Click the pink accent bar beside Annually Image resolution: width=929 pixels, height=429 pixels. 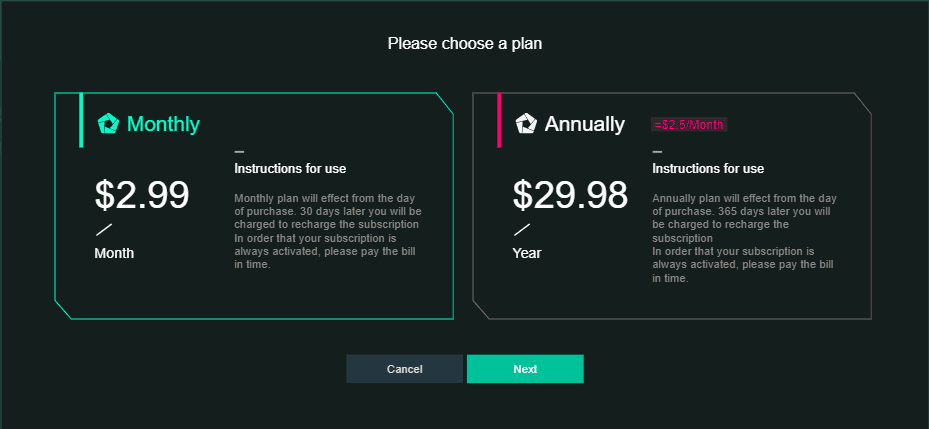[499, 120]
